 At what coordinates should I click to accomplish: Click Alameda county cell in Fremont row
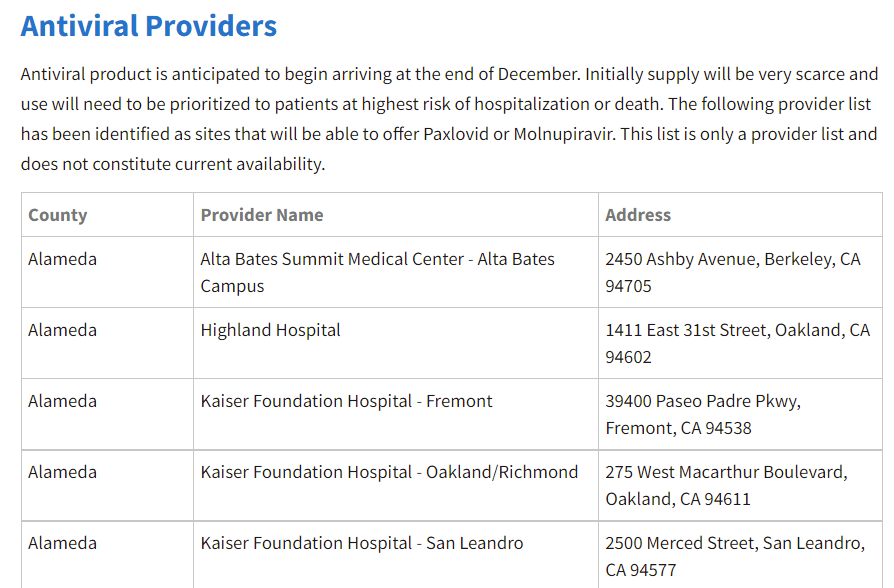pyautogui.click(x=62, y=401)
